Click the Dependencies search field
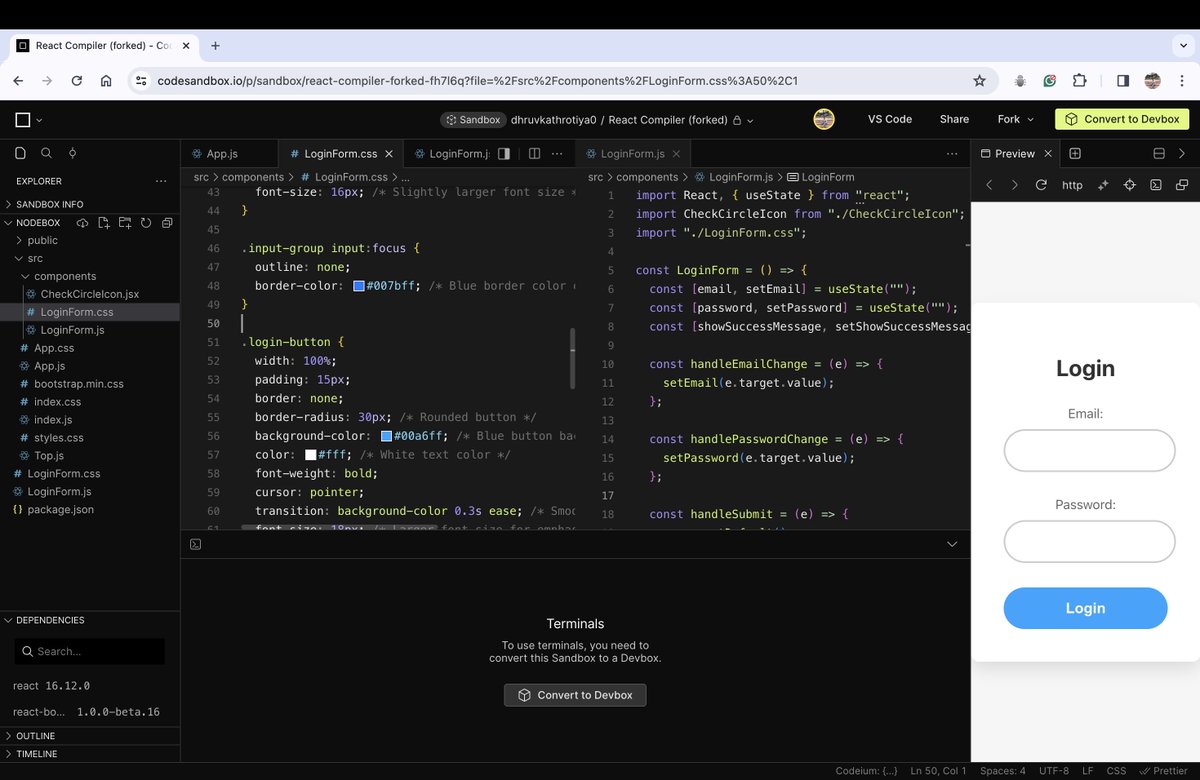Image resolution: width=1200 pixels, height=780 pixels. (x=88, y=650)
